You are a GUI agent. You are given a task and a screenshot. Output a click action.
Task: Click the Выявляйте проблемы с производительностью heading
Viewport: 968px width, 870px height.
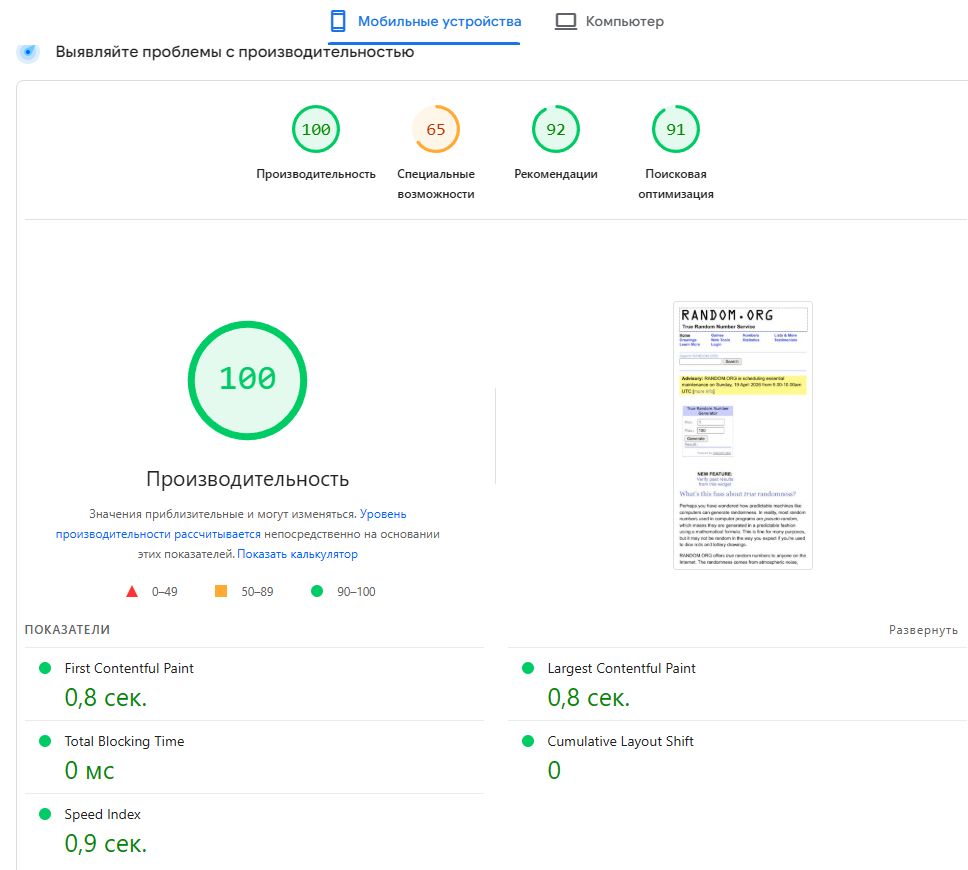(x=235, y=52)
